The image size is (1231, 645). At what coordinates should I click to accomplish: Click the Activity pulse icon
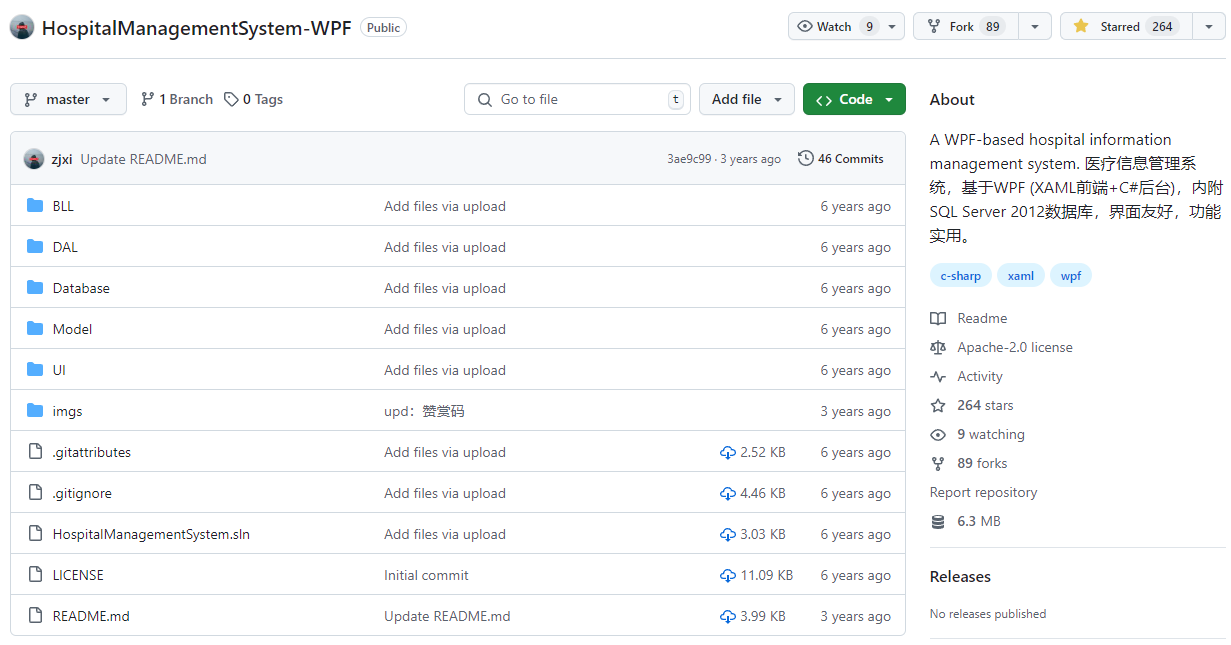pyautogui.click(x=937, y=376)
